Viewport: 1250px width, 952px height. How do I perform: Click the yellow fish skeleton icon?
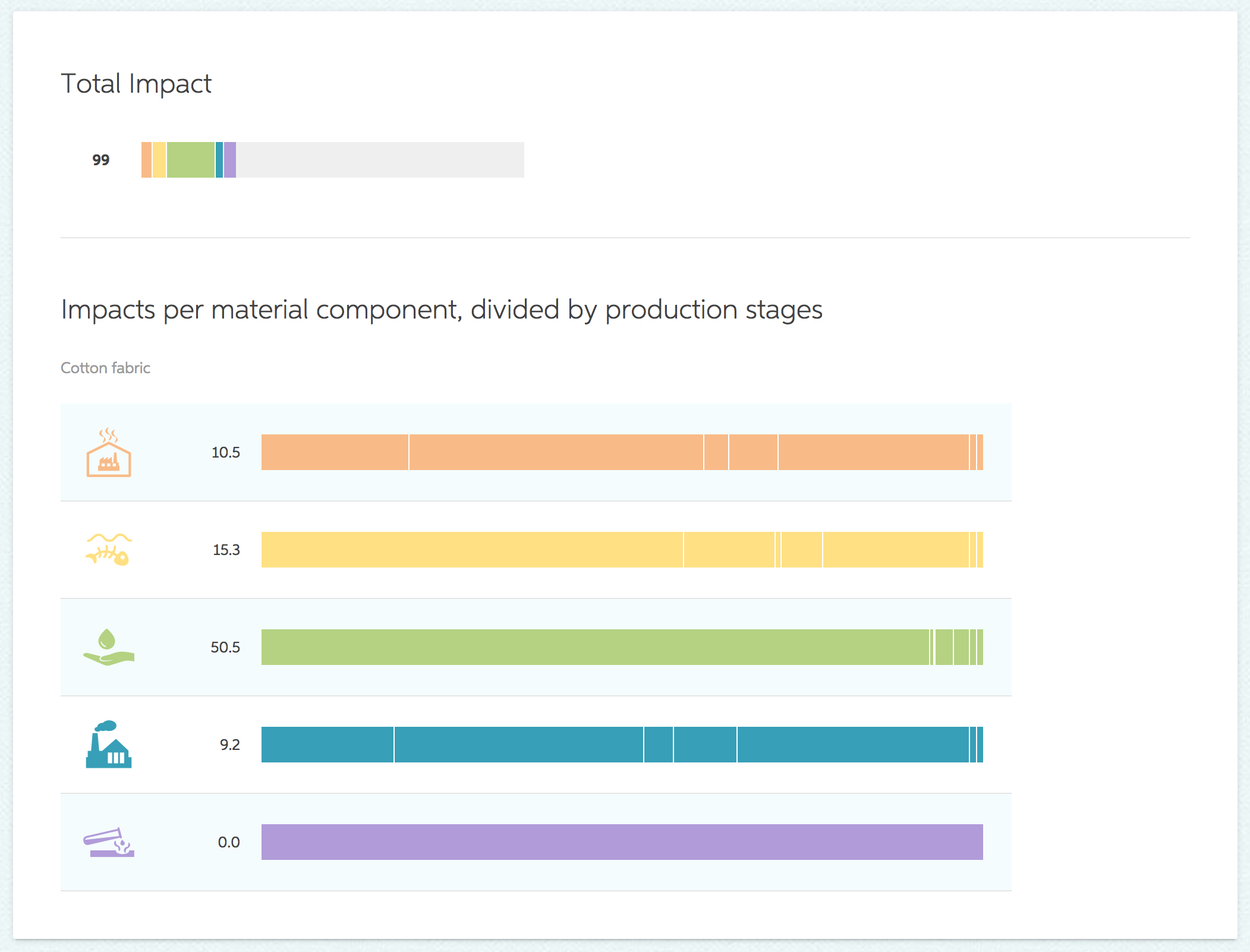coord(109,549)
